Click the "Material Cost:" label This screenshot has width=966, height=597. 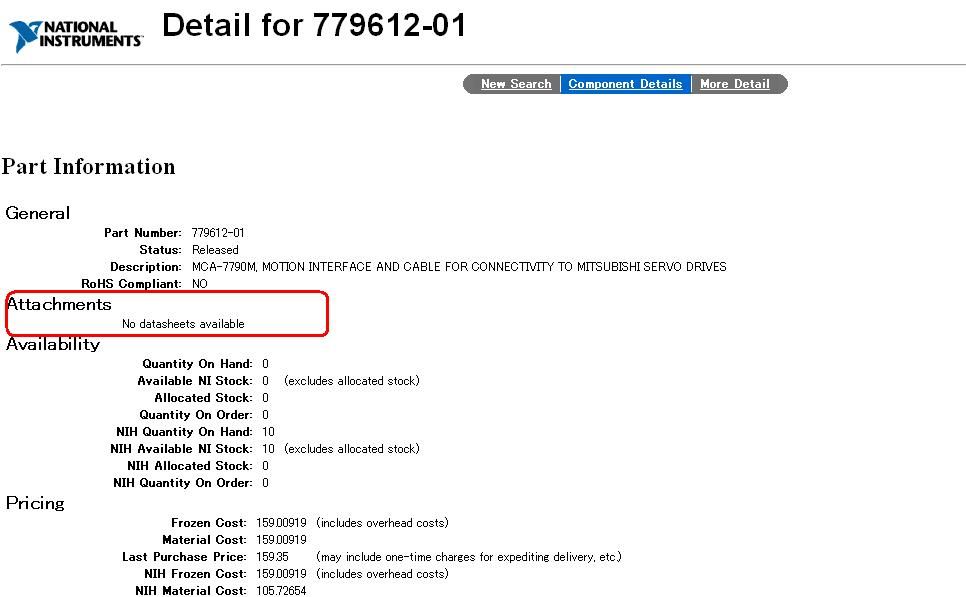click(204, 540)
